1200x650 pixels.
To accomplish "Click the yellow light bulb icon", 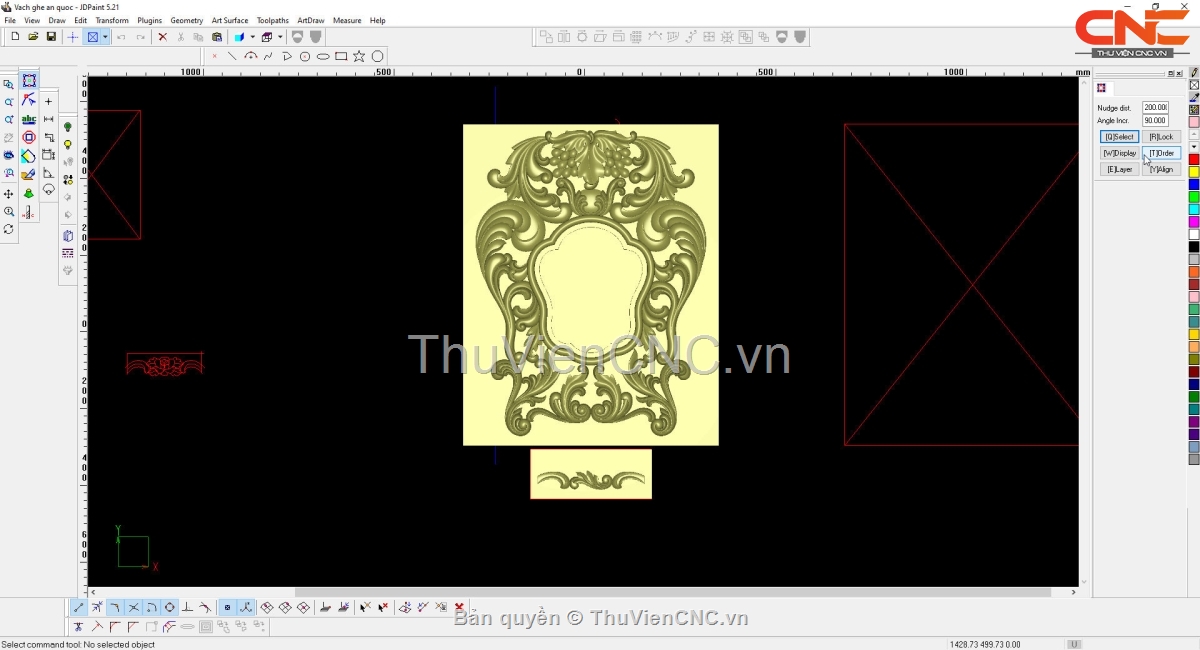I will click(68, 145).
